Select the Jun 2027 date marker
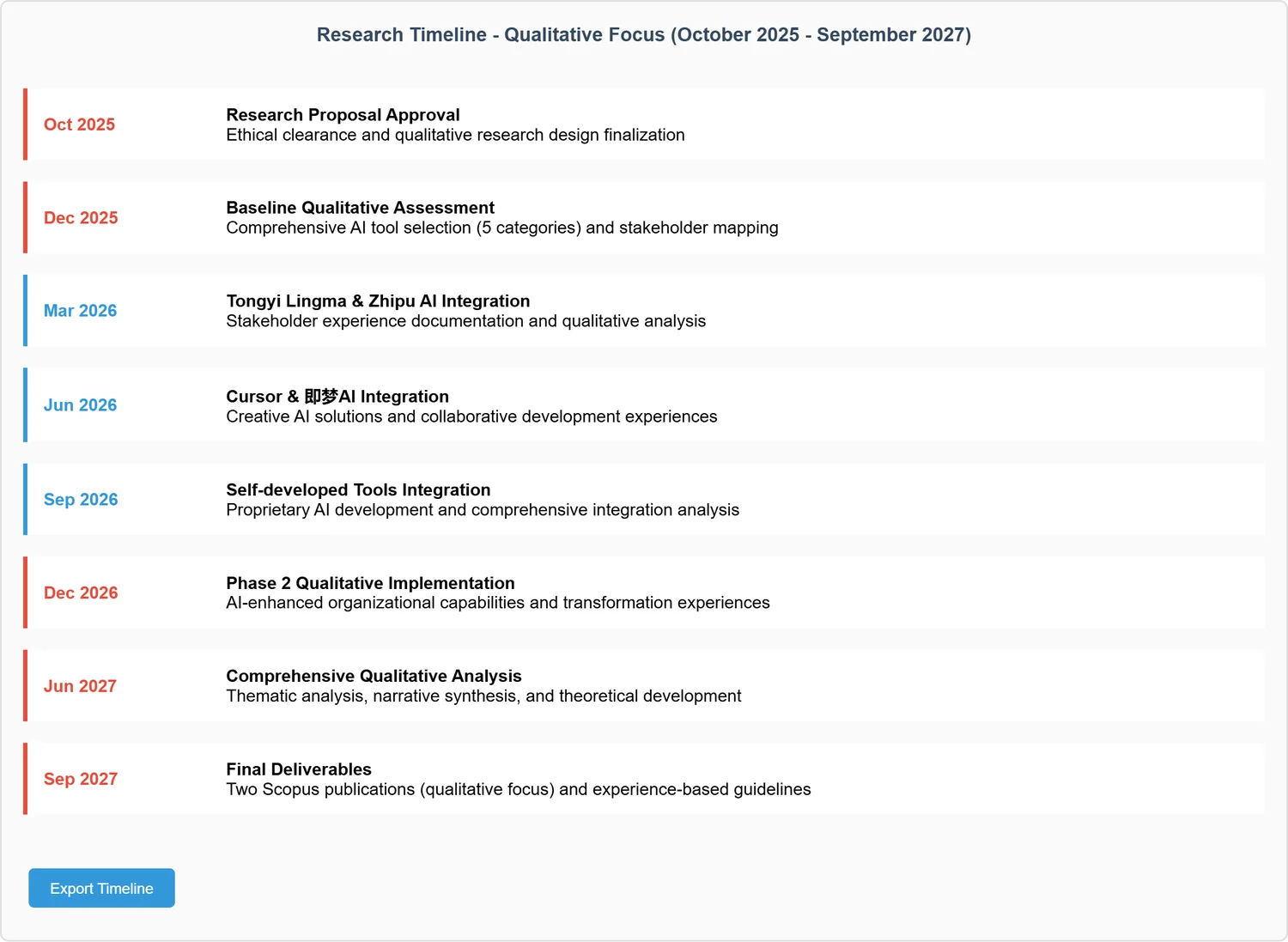Image resolution: width=1288 pixels, height=942 pixels. pyautogui.click(x=80, y=686)
